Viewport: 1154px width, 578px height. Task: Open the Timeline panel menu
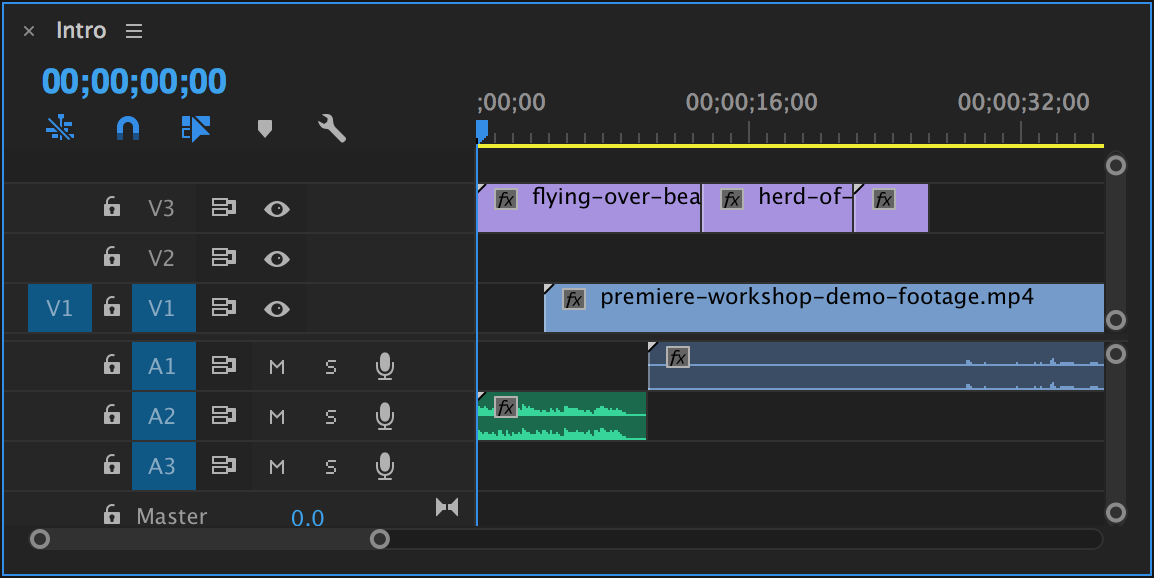click(x=133, y=30)
